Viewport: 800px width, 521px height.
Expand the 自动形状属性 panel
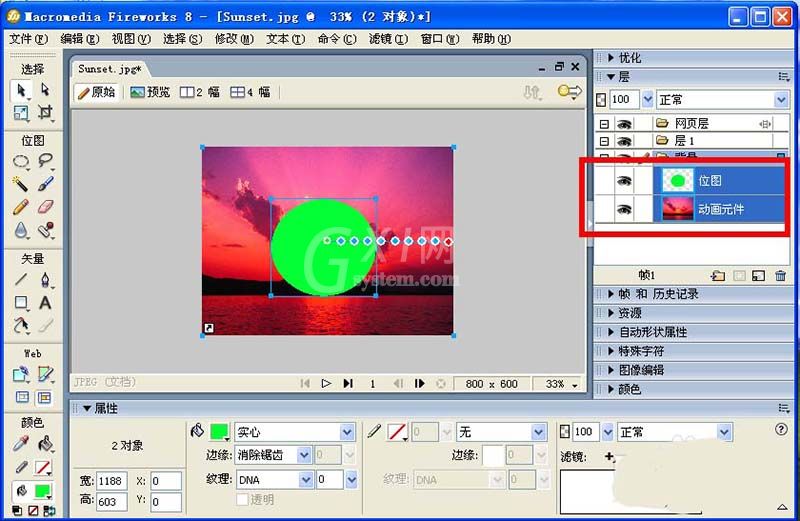tap(611, 332)
